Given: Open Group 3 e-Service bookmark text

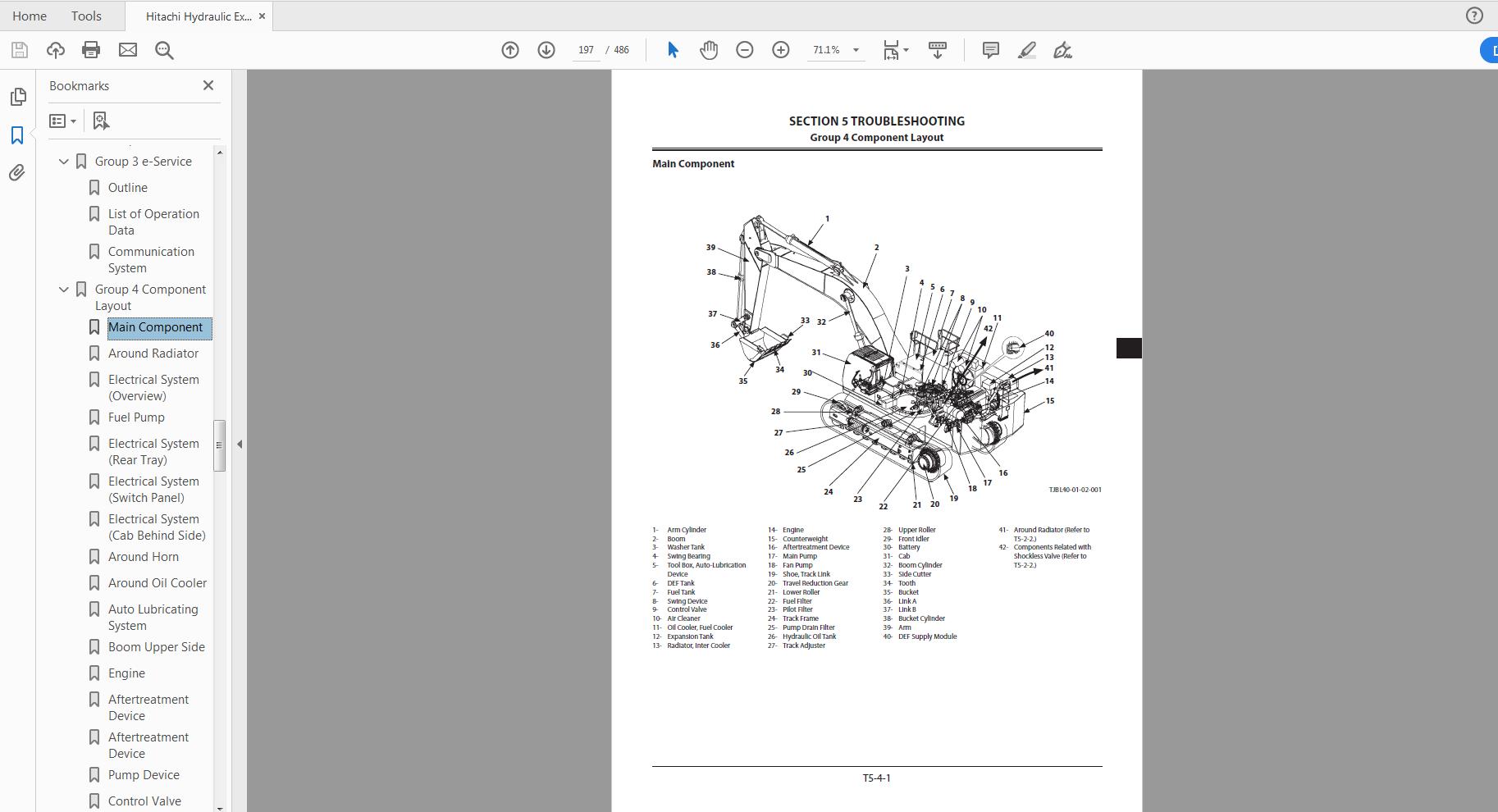Looking at the screenshot, I should (144, 162).
